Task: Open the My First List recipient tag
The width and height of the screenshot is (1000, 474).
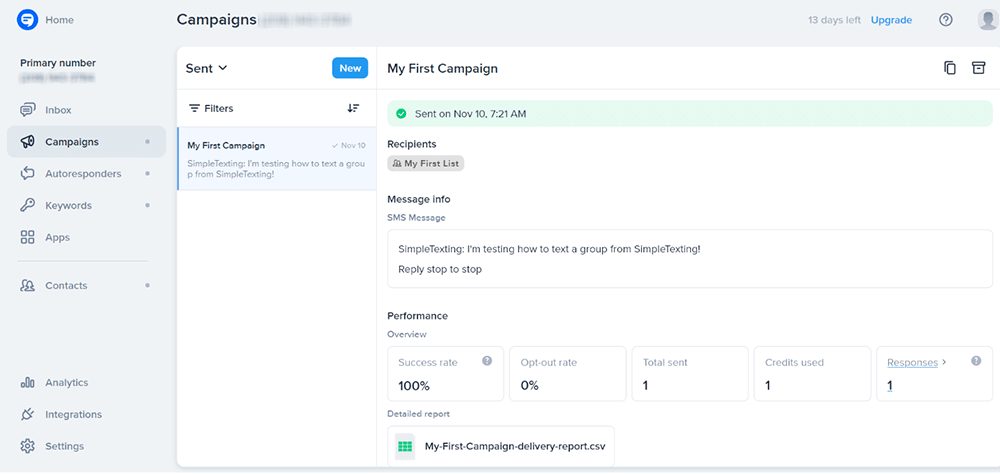Action: [x=426, y=163]
